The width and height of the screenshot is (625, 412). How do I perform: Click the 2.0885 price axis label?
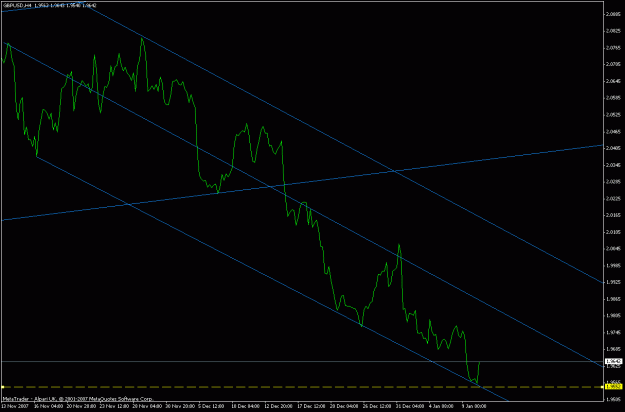(613, 14)
